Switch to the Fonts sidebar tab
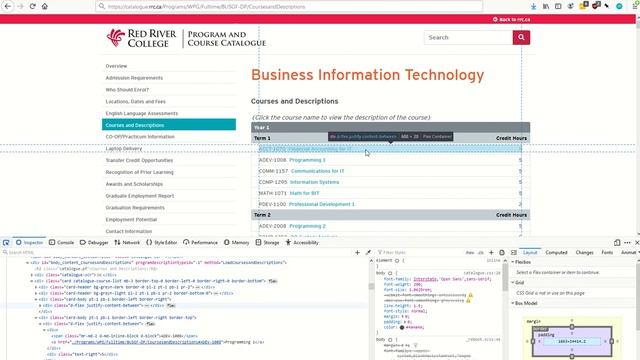This screenshot has height=360, width=640. coord(607,253)
